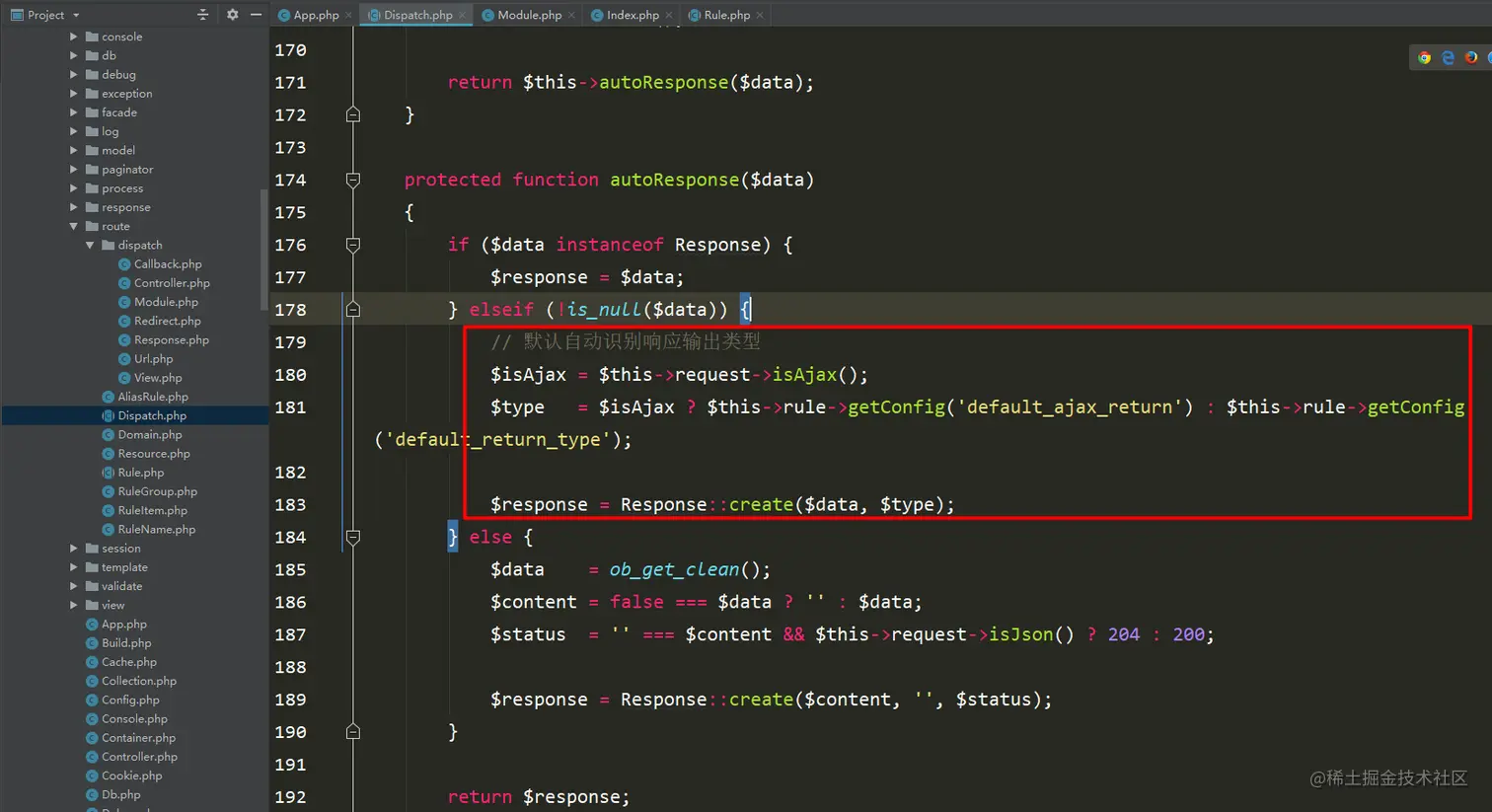This screenshot has height=812, width=1492.
Task: Open Resource.php in project tree
Action: [146, 454]
